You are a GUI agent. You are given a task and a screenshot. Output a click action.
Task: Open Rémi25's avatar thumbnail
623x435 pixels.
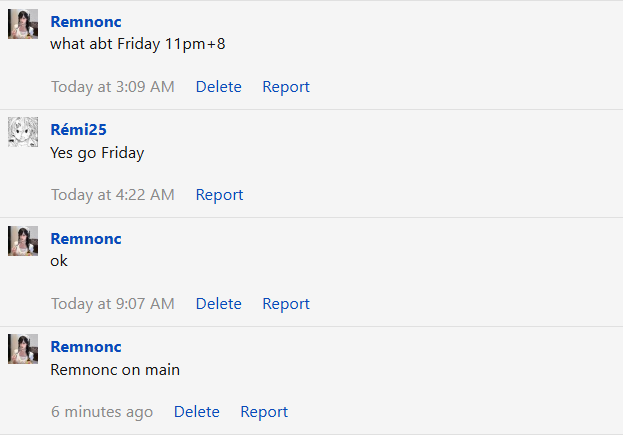pos(23,132)
